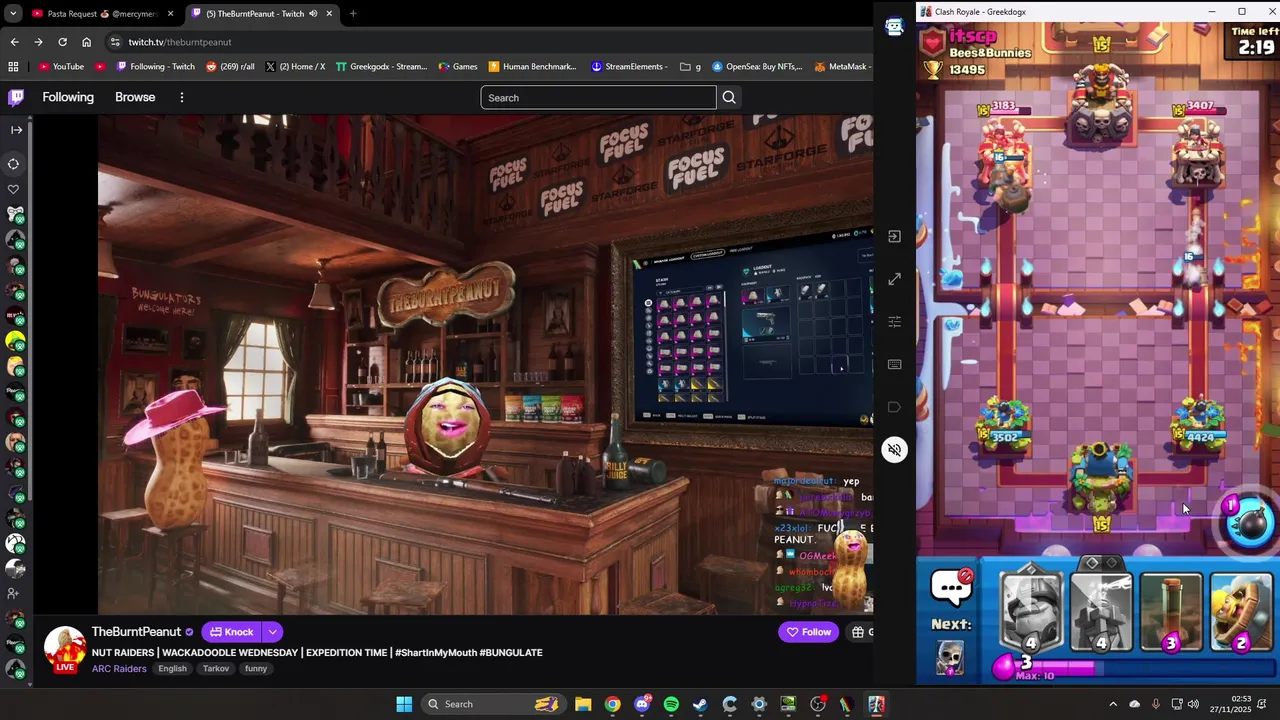Open the Following - Twitch bookmark
This screenshot has height=720, width=1280.
155,67
